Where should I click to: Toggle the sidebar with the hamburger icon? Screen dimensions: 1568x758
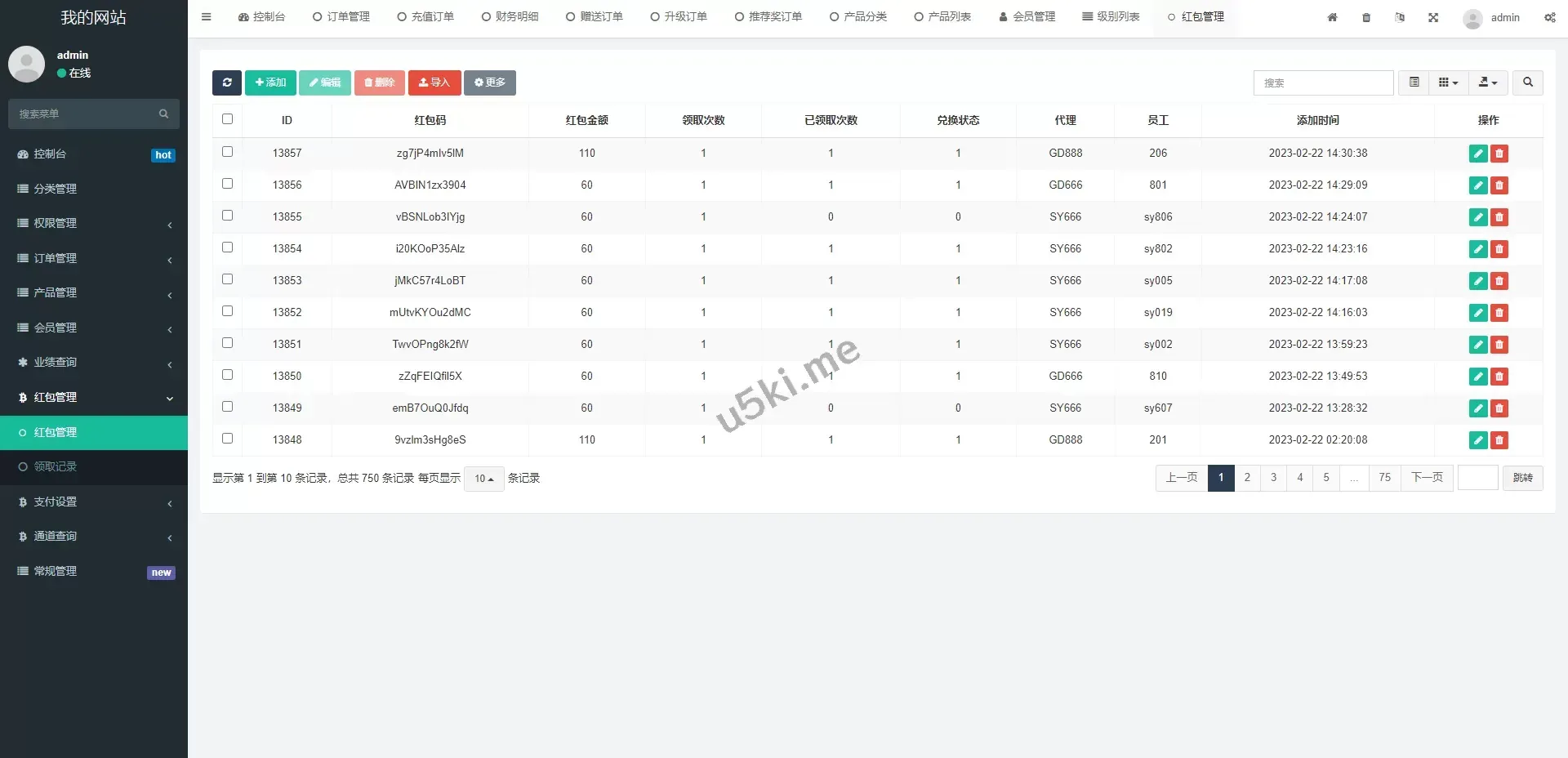(x=206, y=17)
